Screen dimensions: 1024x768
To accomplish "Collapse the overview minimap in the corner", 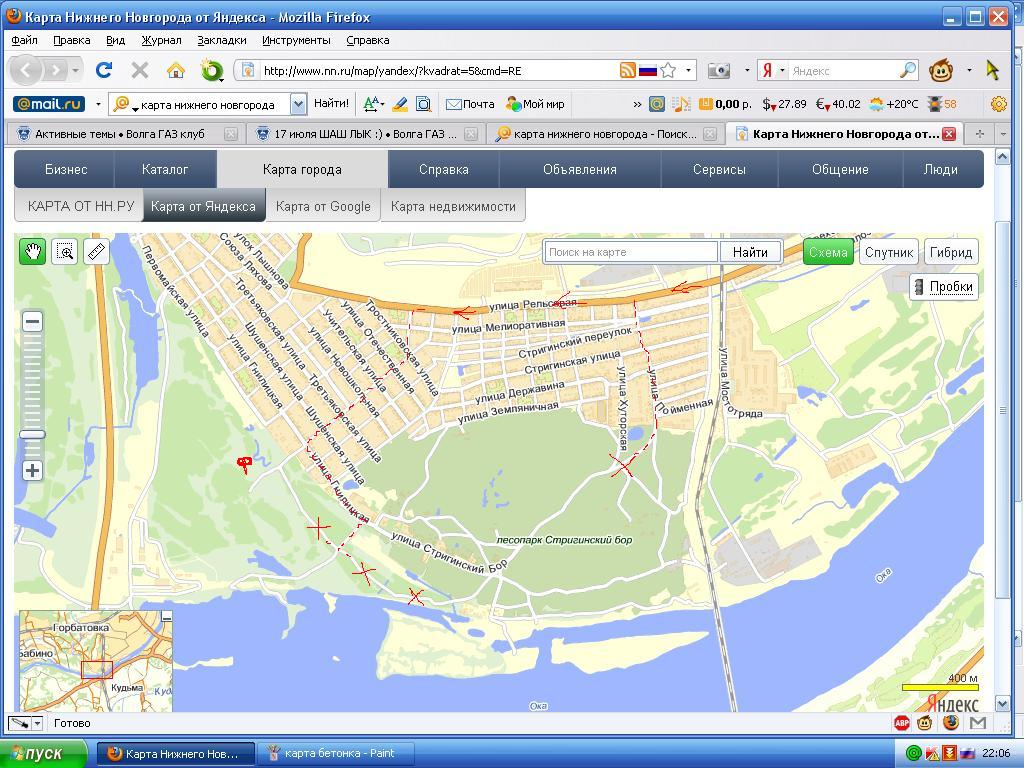I will [x=167, y=616].
